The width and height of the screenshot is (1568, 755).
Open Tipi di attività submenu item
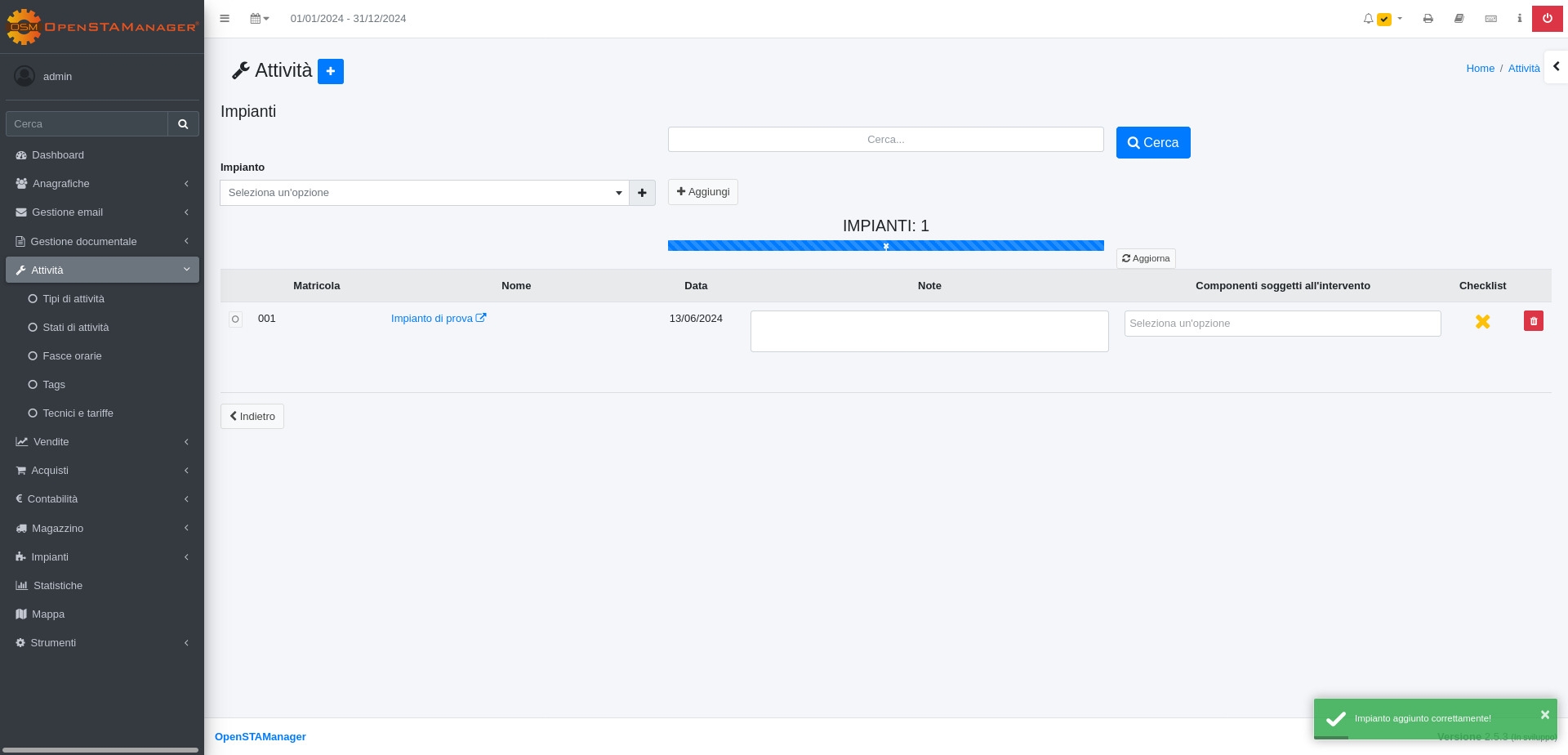point(73,299)
